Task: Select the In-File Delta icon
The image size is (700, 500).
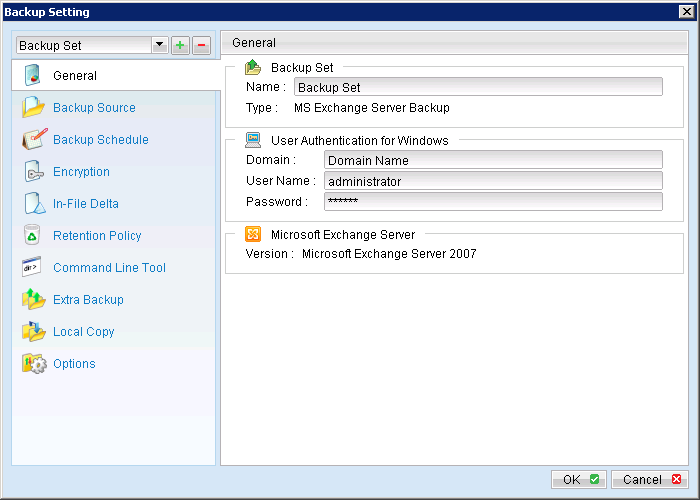Action: pos(34,204)
